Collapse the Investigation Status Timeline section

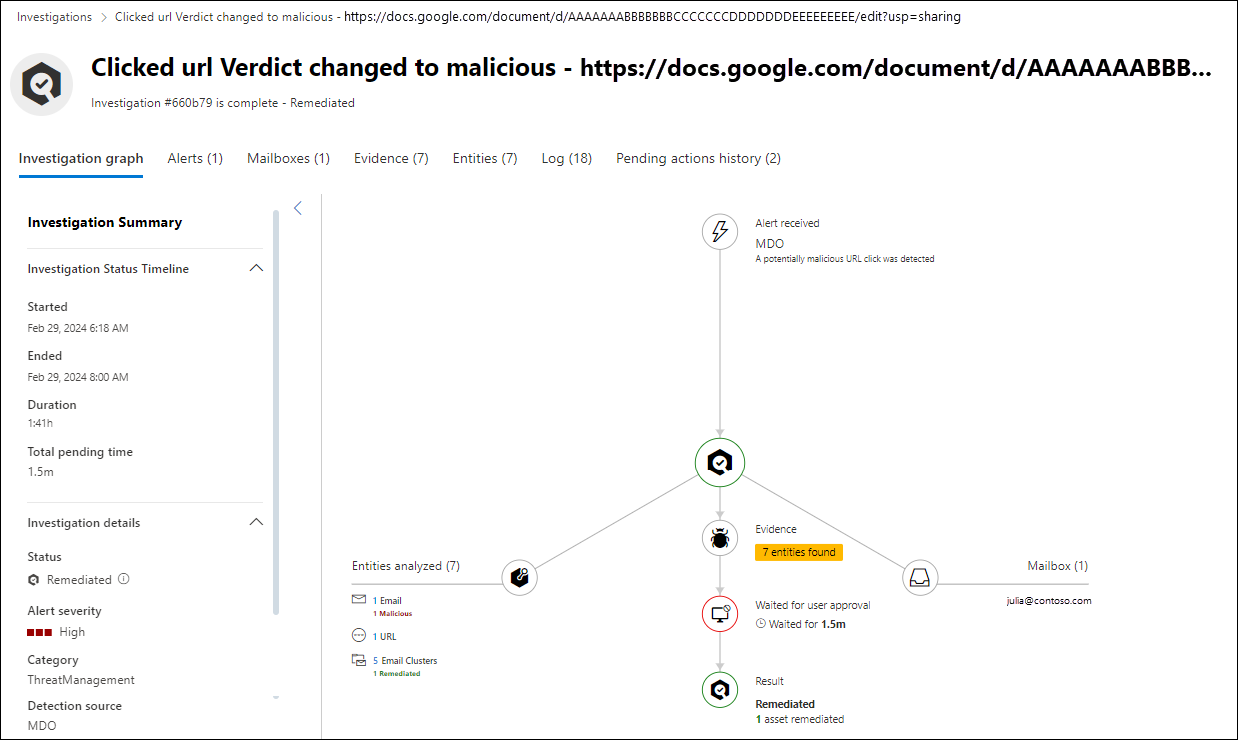(256, 269)
